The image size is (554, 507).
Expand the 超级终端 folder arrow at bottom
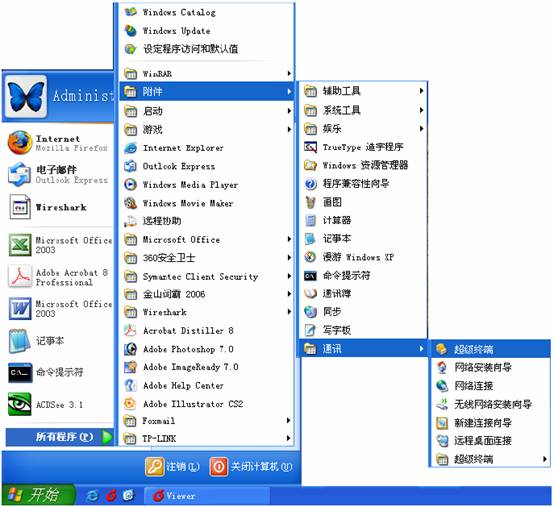(544, 459)
